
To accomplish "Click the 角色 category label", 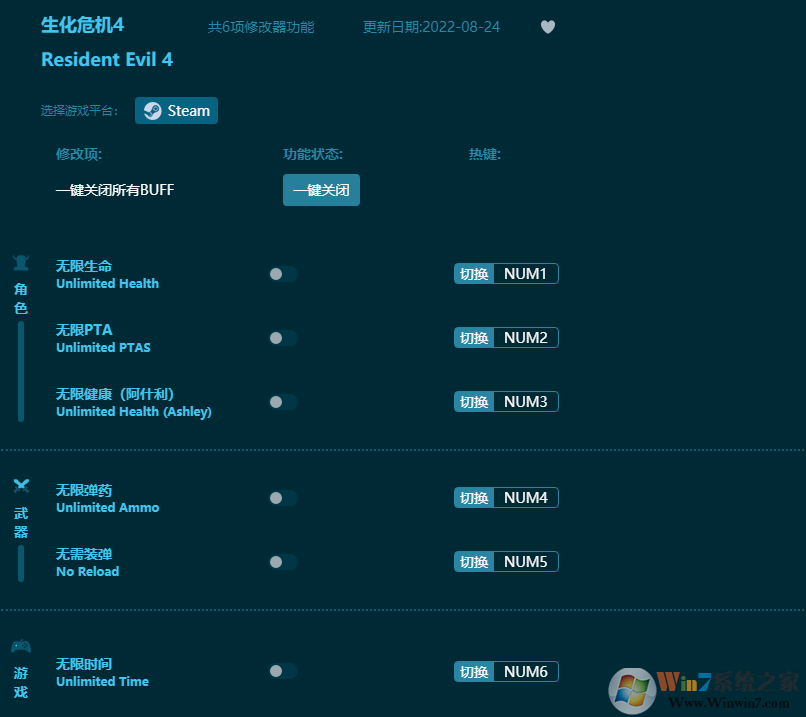I will [x=21, y=299].
